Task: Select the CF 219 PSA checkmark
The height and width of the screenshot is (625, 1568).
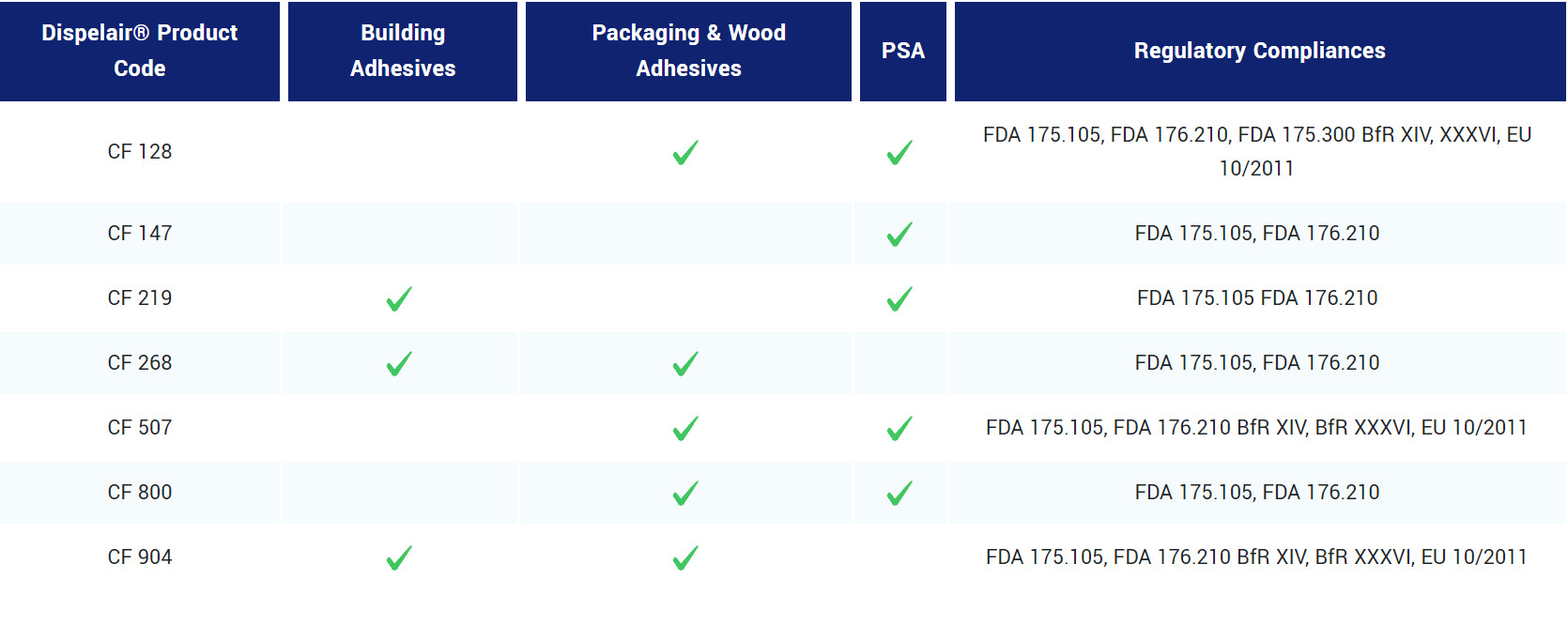Action: click(x=899, y=298)
